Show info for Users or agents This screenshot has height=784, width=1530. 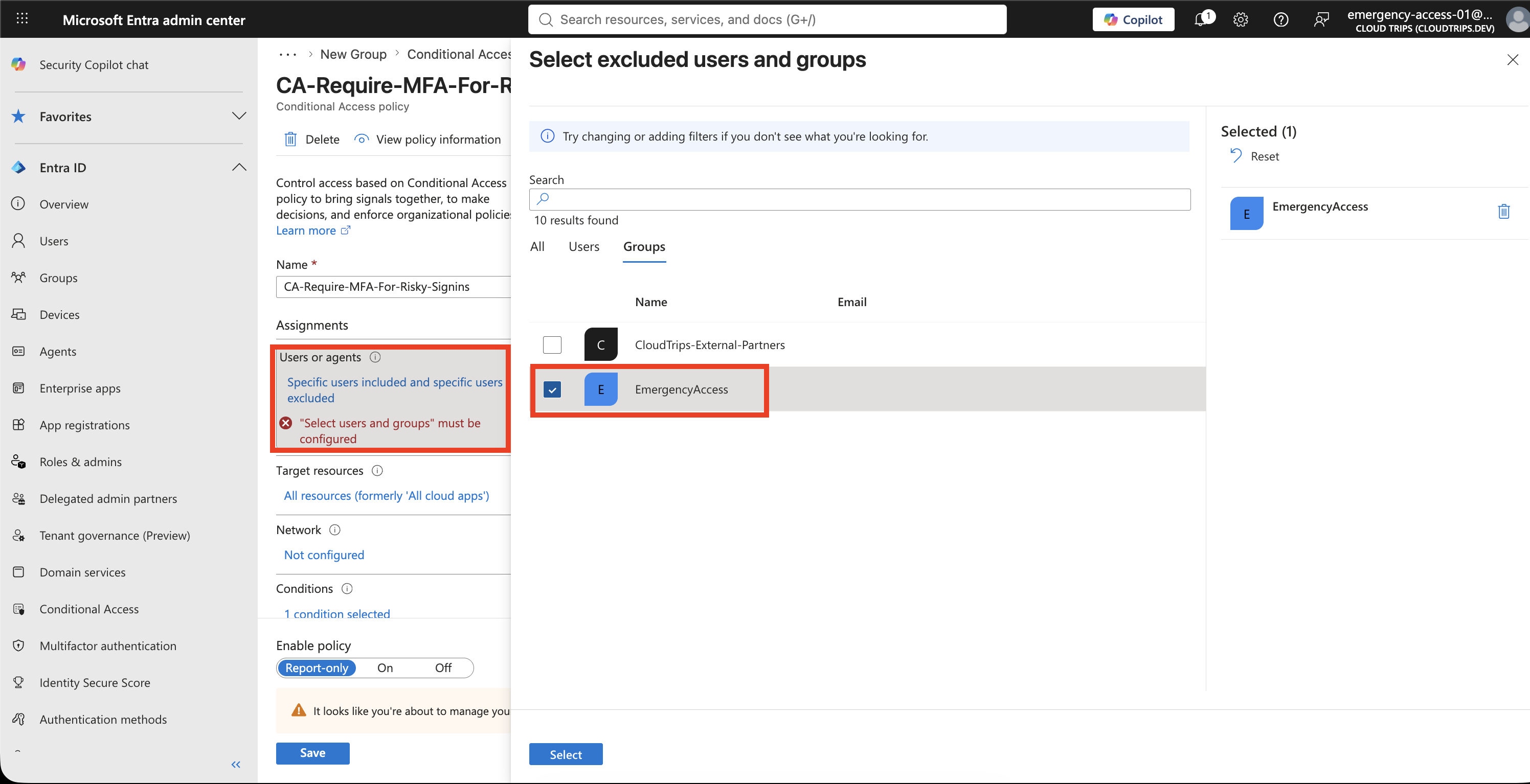375,357
